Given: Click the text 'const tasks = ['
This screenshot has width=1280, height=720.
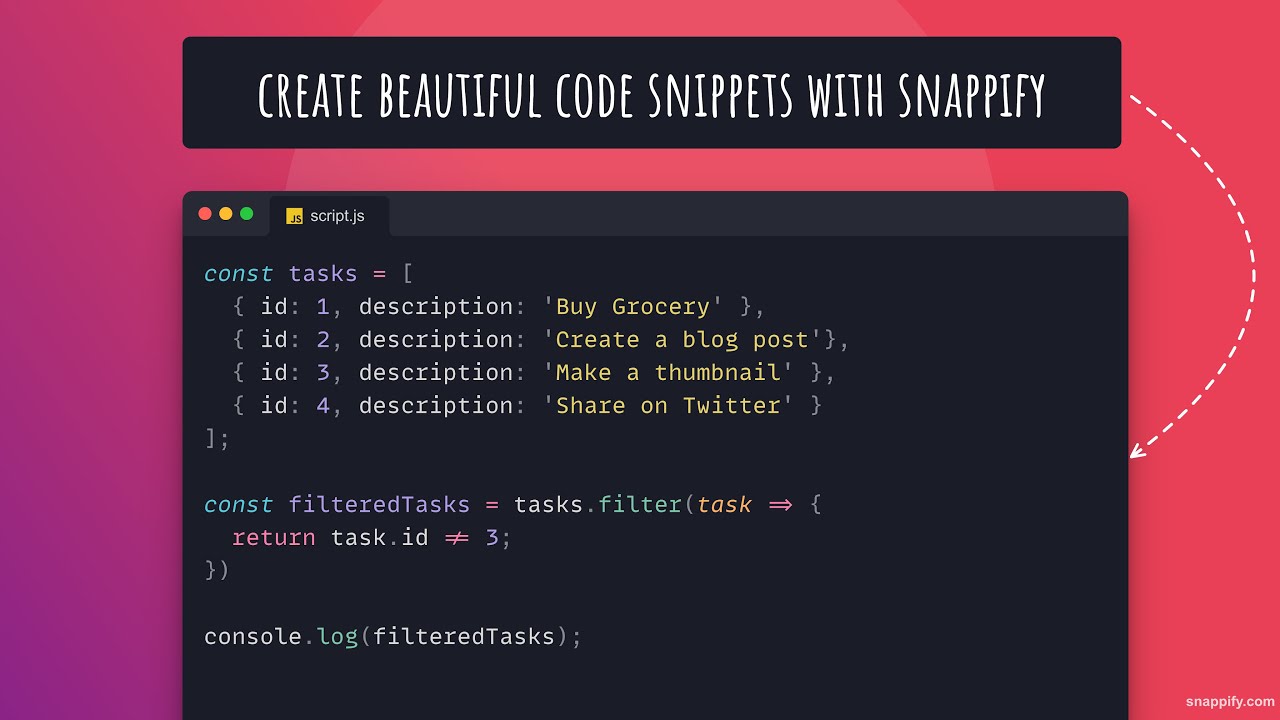Looking at the screenshot, I should pyautogui.click(x=308, y=274).
